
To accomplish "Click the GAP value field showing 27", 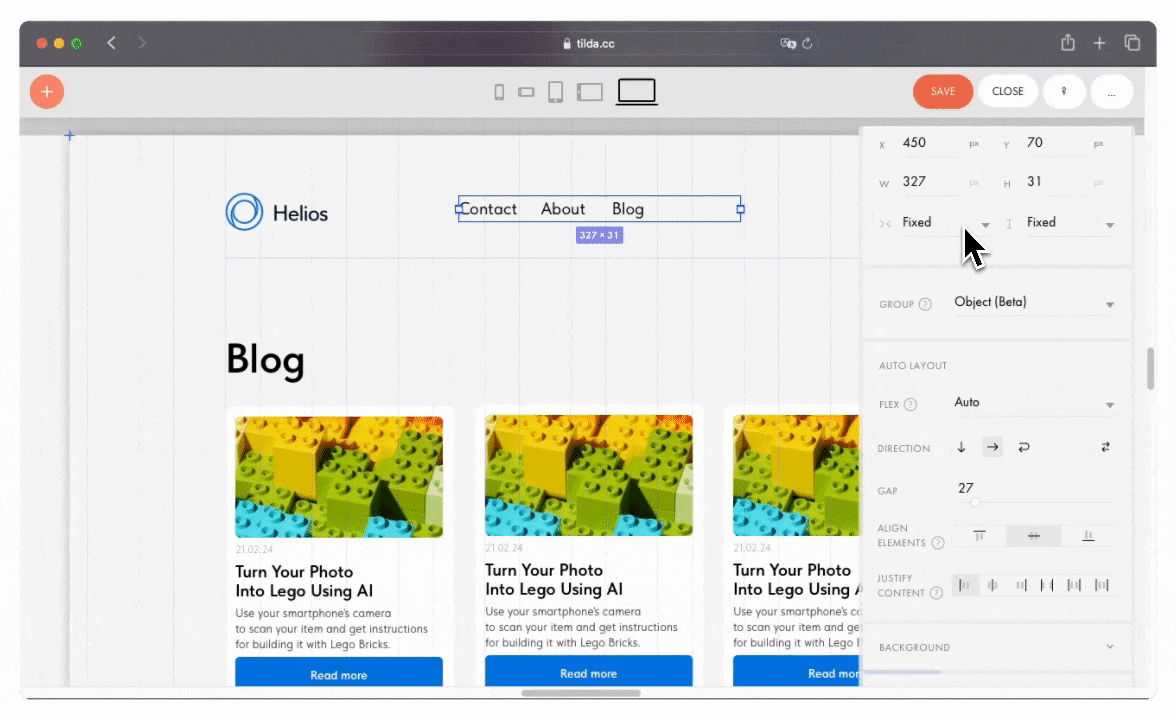I will click(966, 488).
